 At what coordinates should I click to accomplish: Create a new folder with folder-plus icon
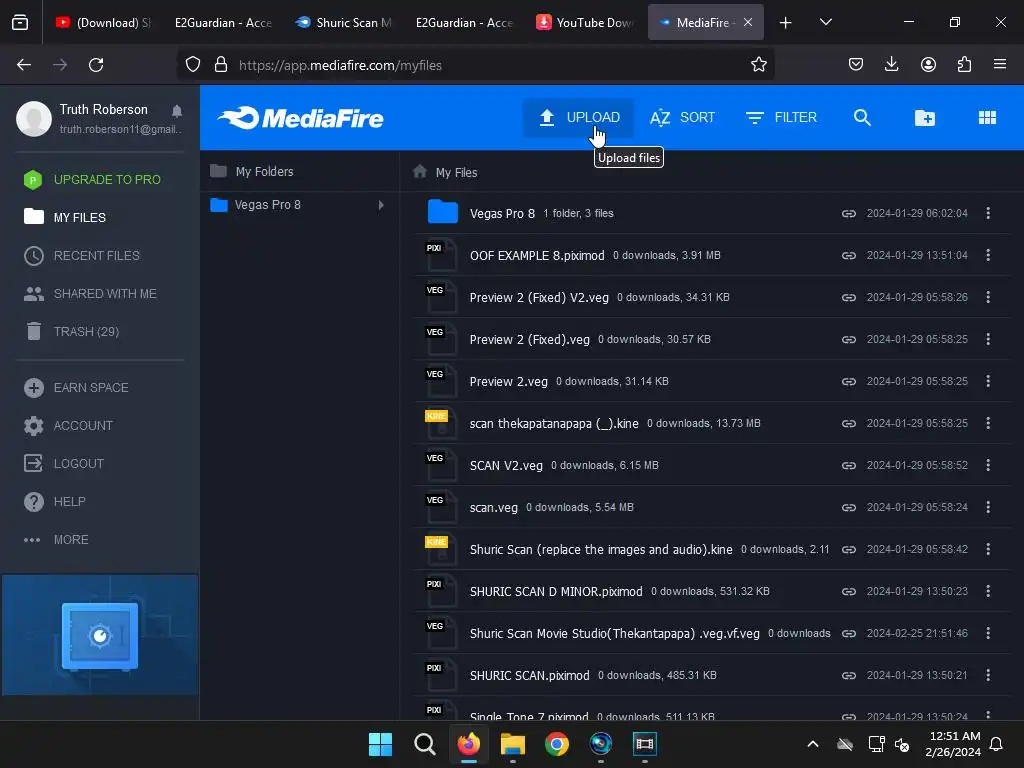[x=924, y=118]
